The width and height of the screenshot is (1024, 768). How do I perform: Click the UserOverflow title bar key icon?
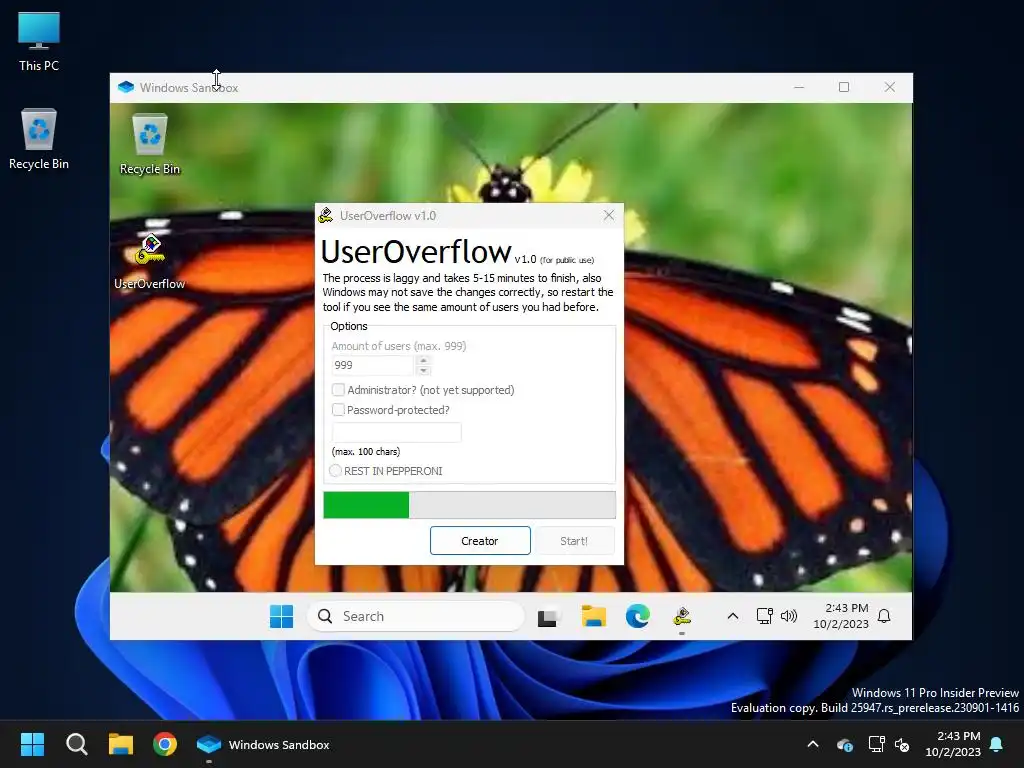coord(325,216)
